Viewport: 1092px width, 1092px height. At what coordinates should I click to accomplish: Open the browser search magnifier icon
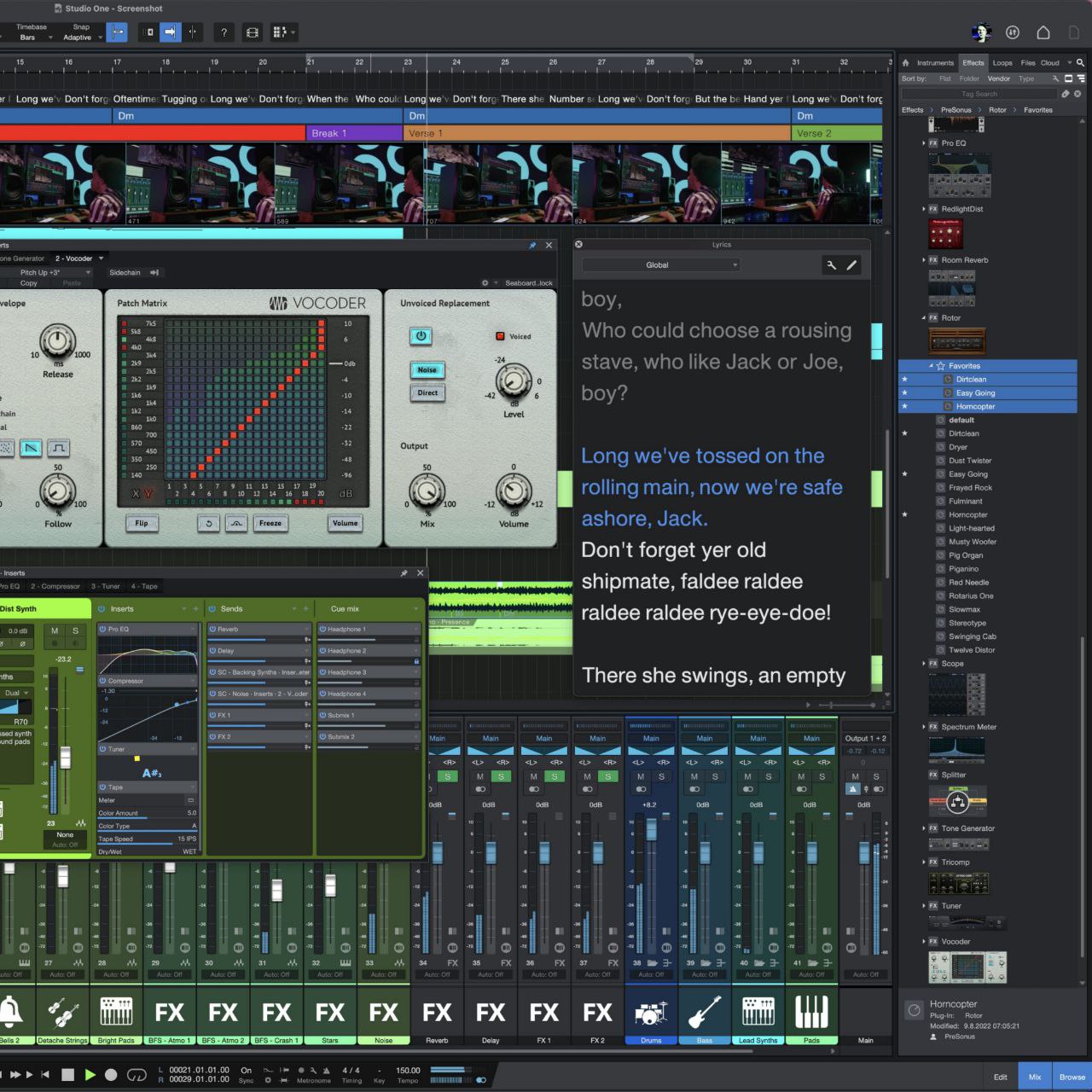(x=1080, y=62)
